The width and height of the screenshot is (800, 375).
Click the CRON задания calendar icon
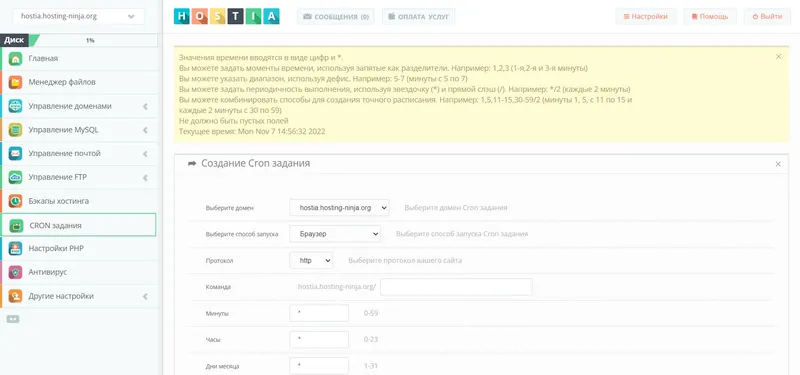point(16,226)
